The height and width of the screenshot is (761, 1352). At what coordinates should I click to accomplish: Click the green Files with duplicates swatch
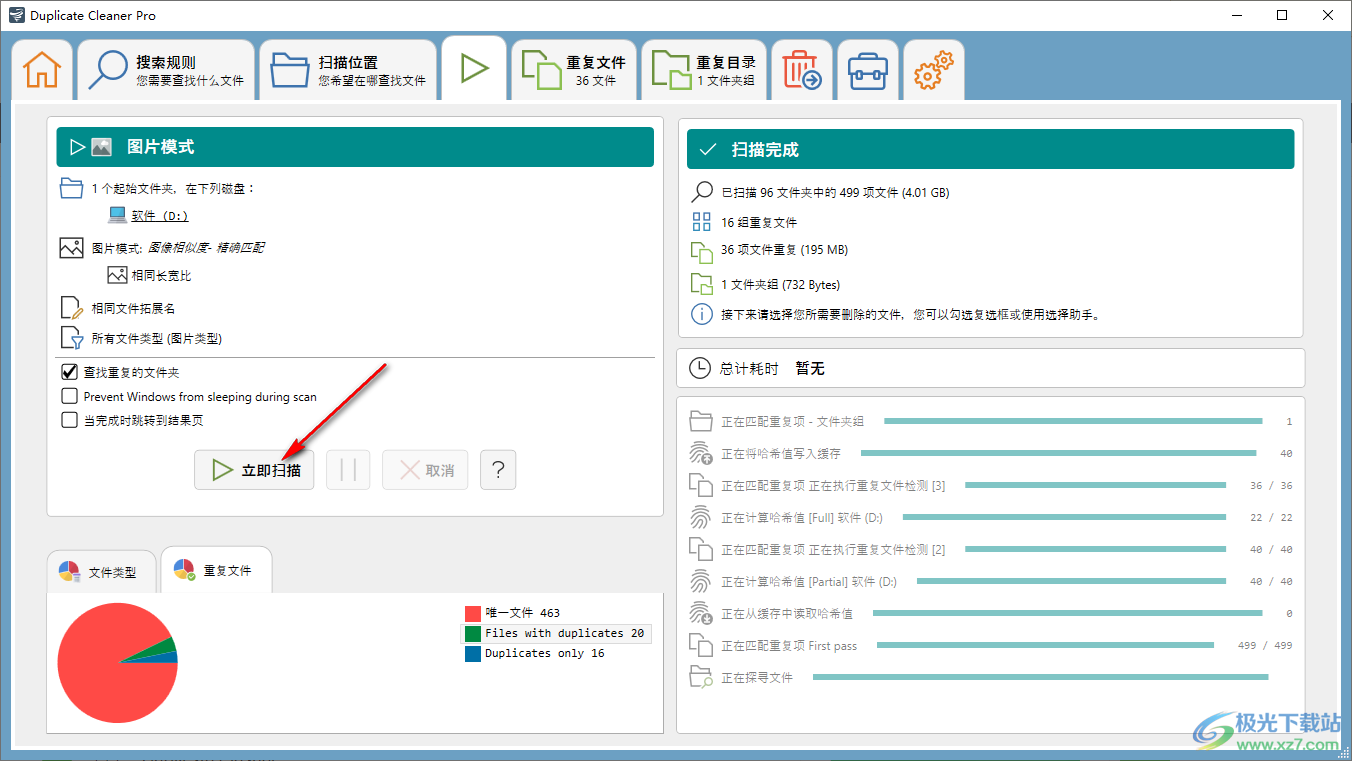(x=473, y=633)
